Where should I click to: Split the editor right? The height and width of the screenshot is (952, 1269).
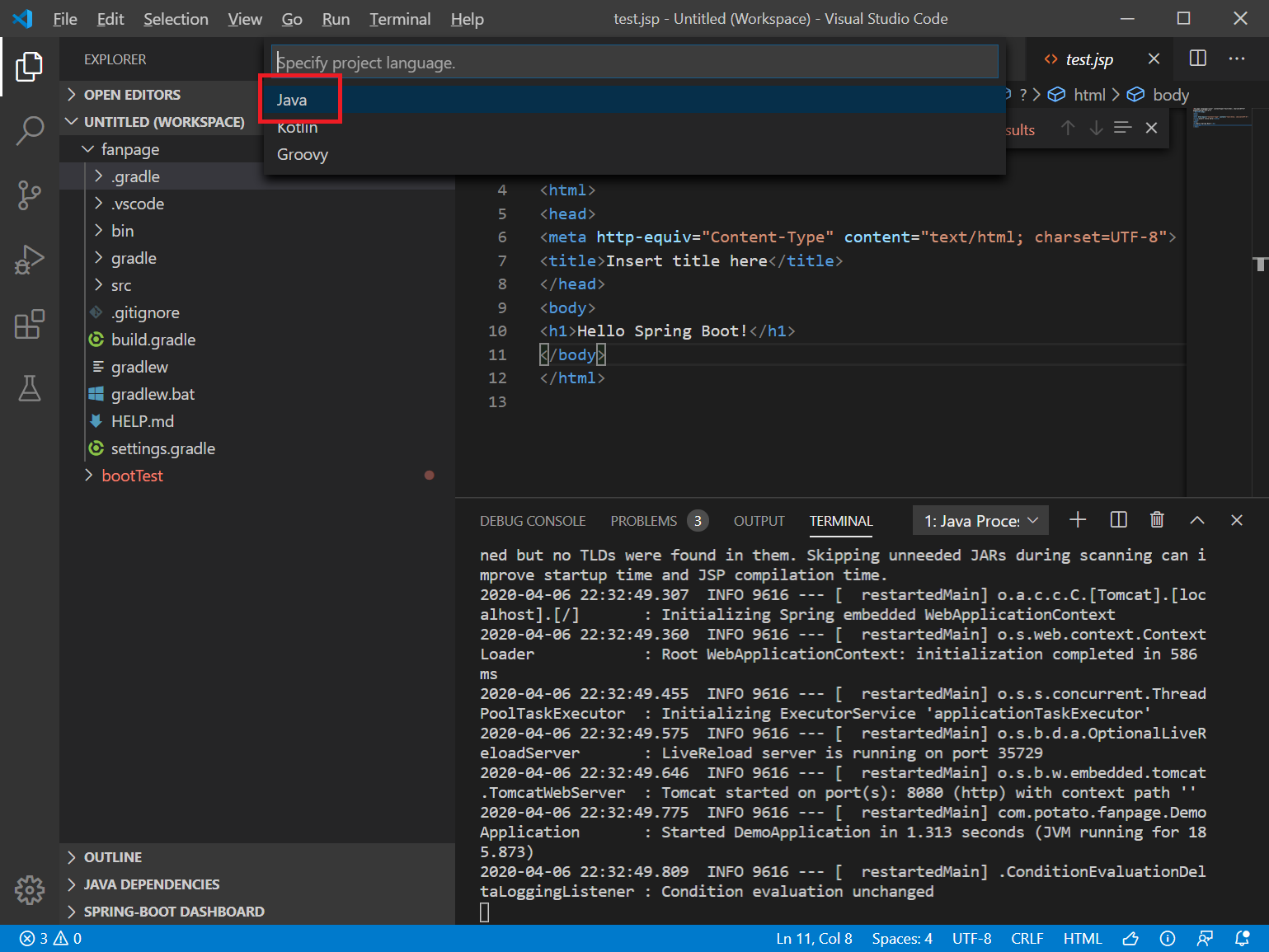coord(1198,59)
